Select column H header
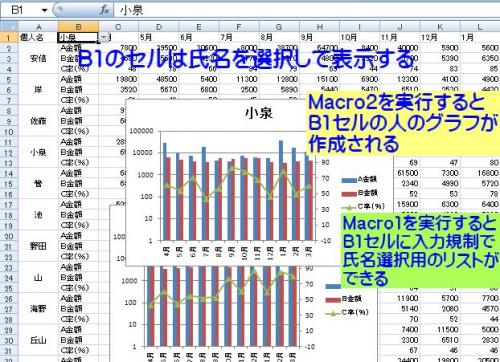 pos(319,27)
